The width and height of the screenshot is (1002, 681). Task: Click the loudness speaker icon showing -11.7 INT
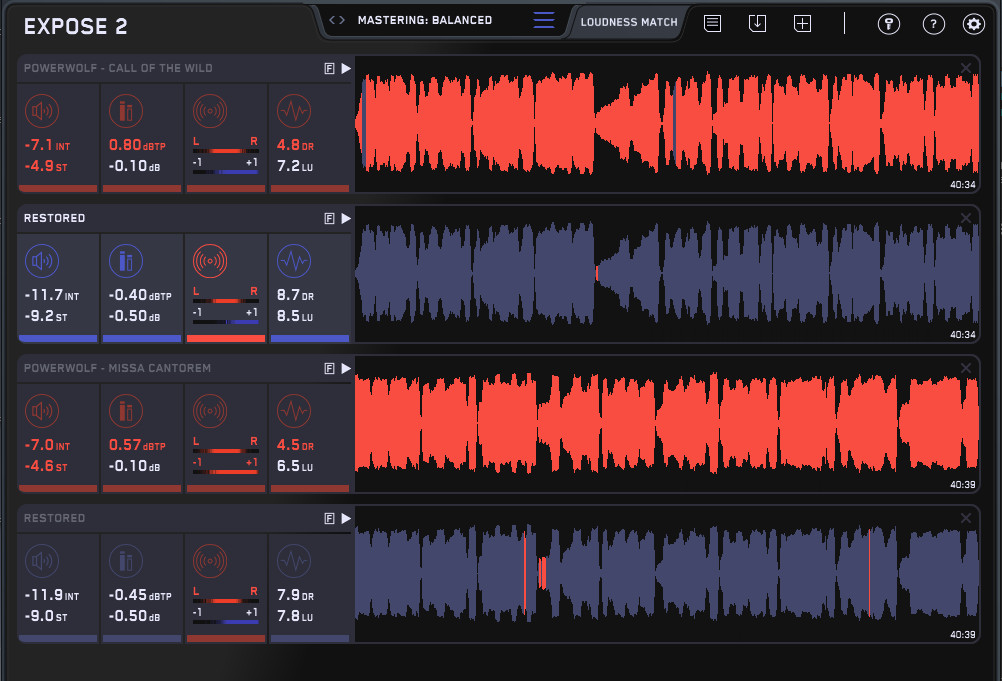[42, 261]
